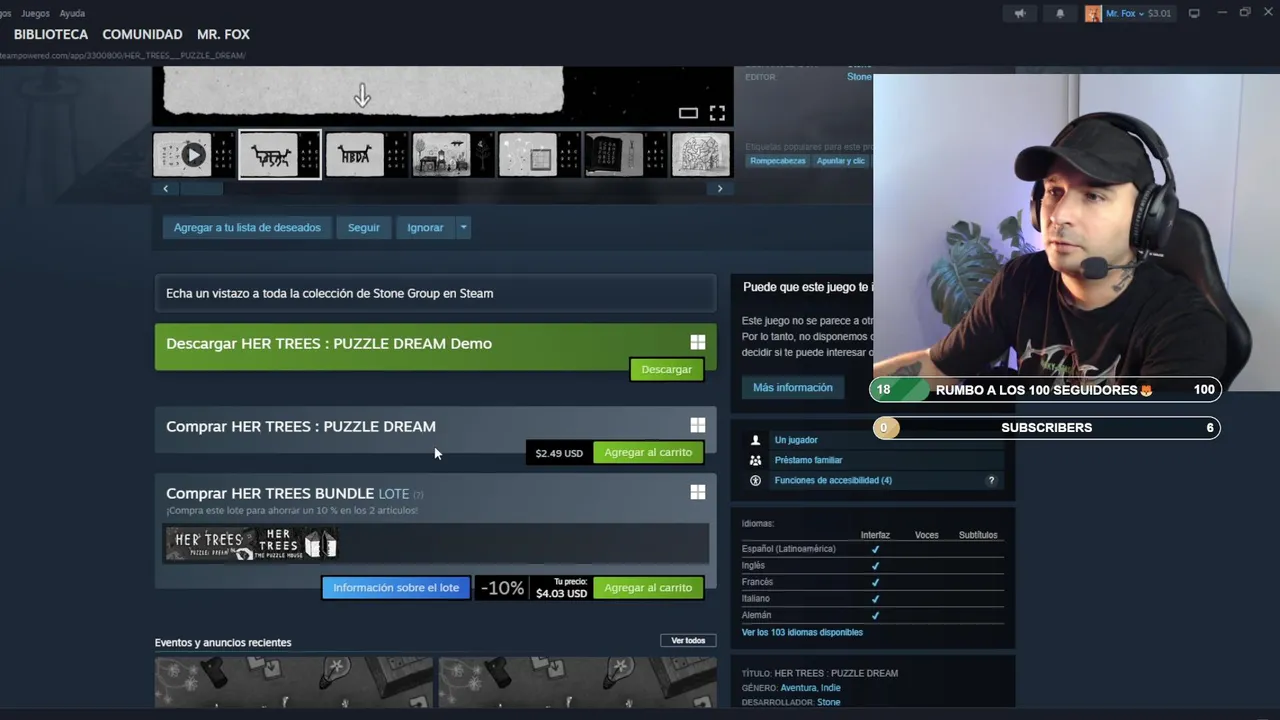
Task: Open the first recent event card
Action: click(x=294, y=682)
